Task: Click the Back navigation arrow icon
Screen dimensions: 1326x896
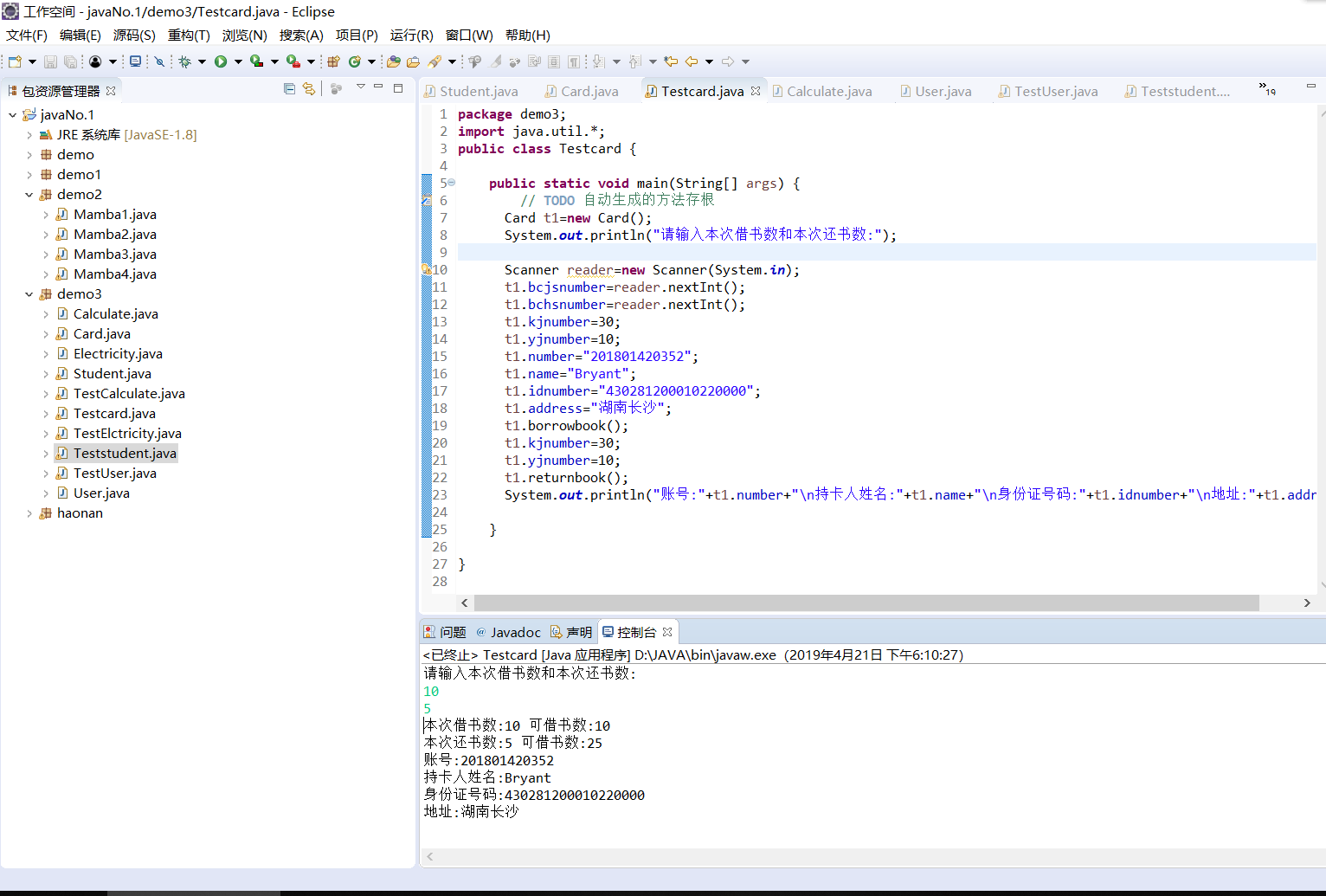Action: (x=692, y=61)
